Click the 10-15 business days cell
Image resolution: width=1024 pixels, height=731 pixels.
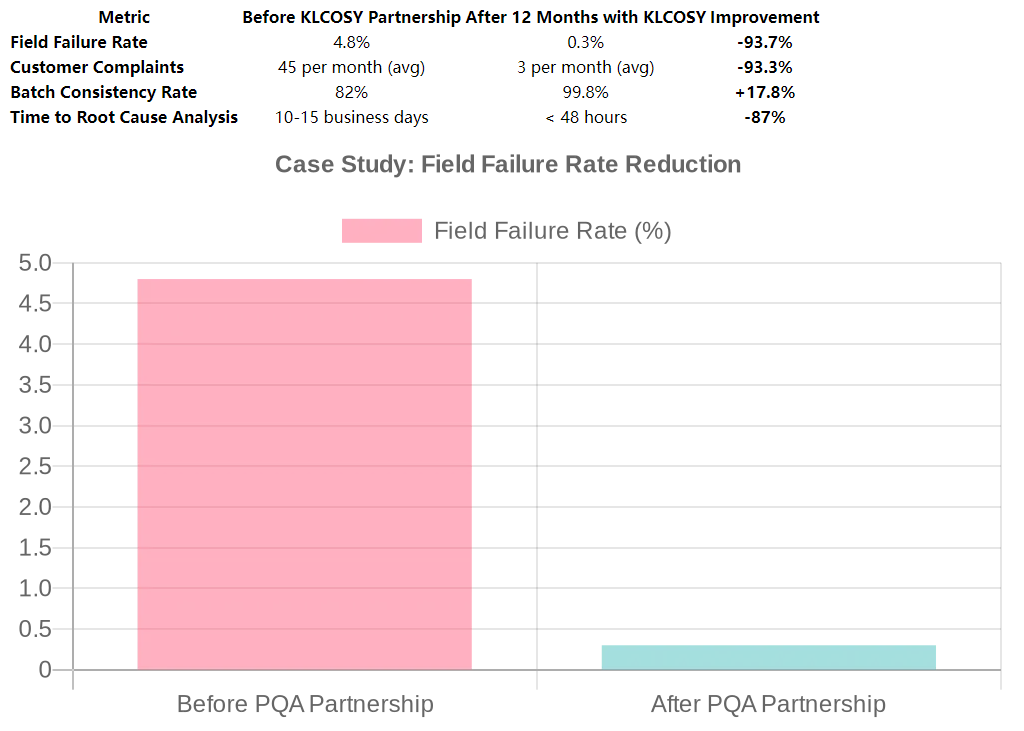pyautogui.click(x=352, y=117)
